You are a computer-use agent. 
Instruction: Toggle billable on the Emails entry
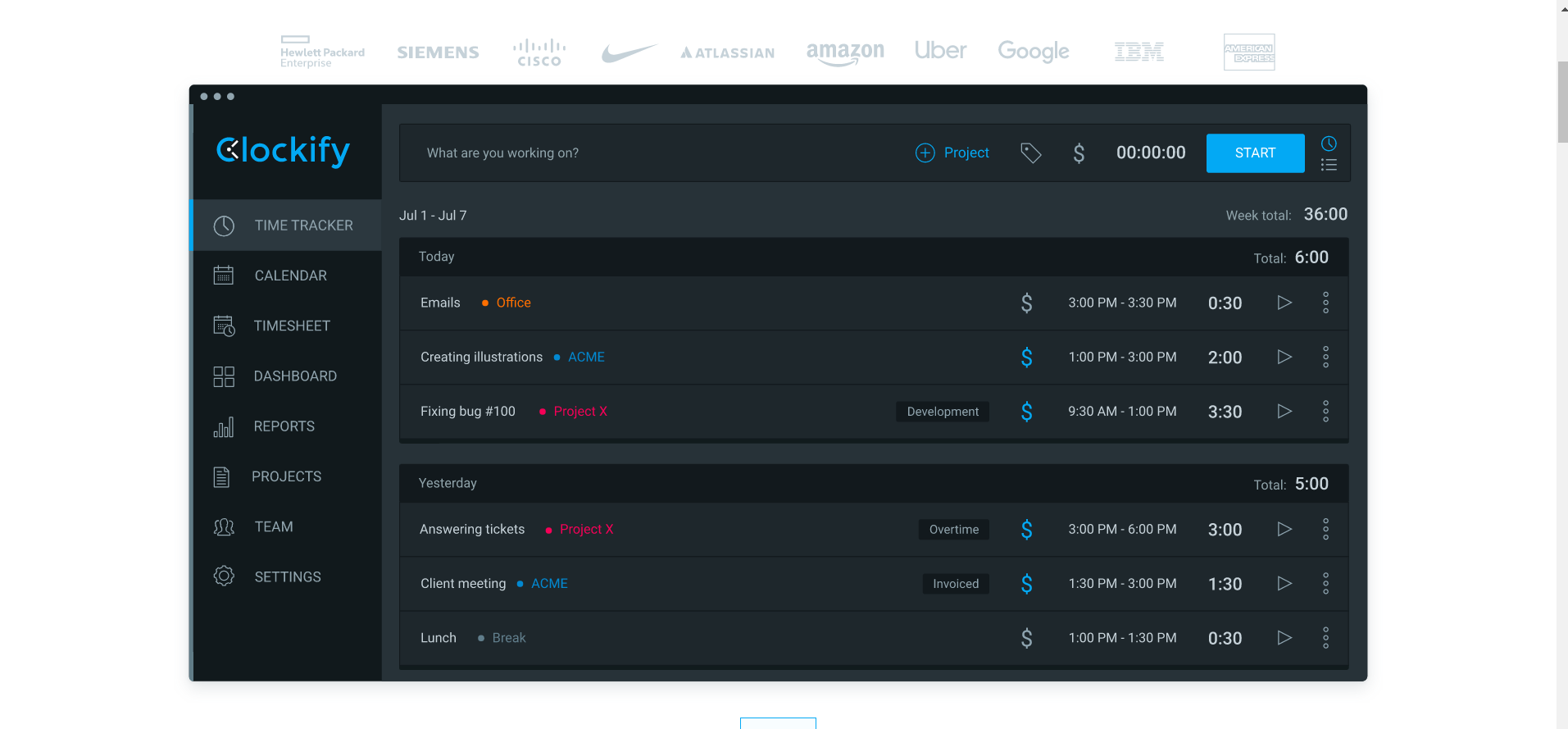[x=1026, y=303]
